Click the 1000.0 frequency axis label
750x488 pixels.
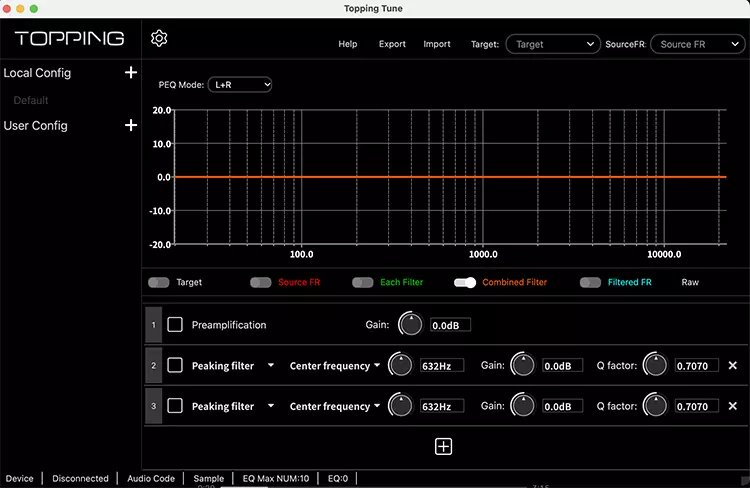pyautogui.click(x=483, y=254)
